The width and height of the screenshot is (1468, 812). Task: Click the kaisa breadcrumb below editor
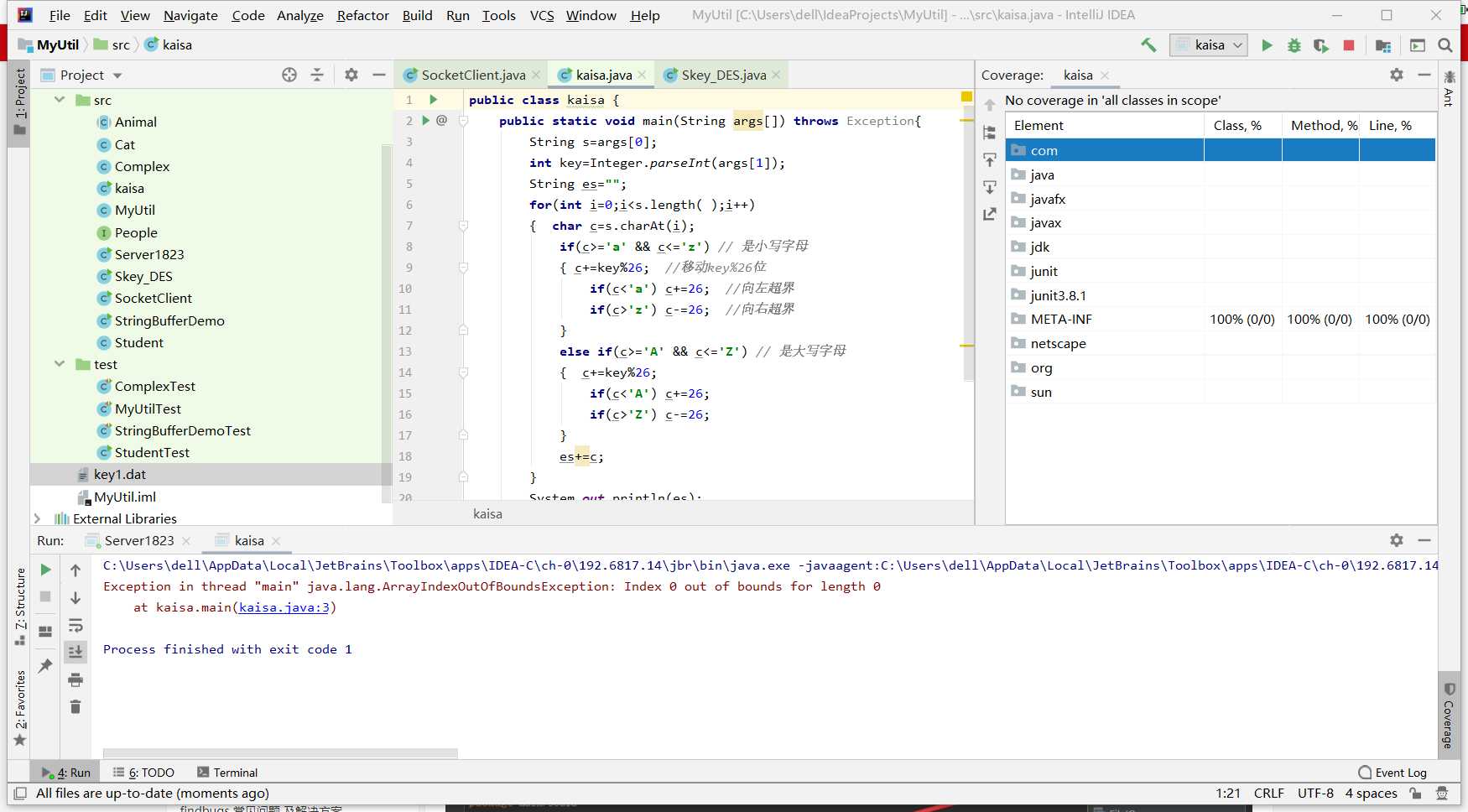(x=487, y=513)
